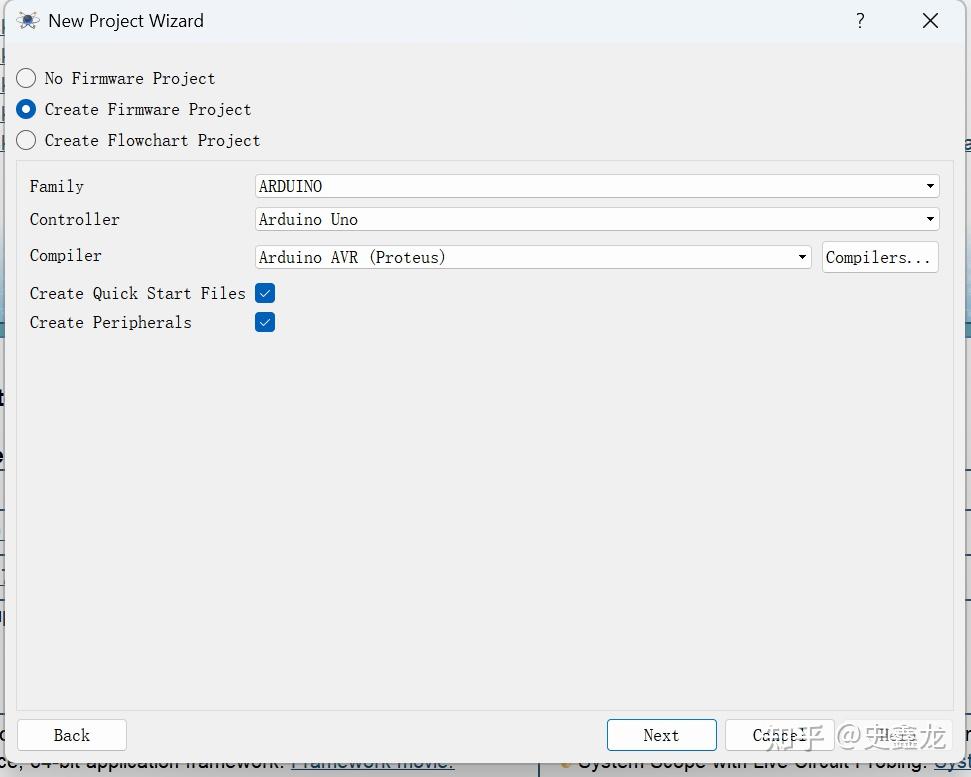Screen dimensions: 971x777
Task: Click the Cancel button
Action: [780, 735]
